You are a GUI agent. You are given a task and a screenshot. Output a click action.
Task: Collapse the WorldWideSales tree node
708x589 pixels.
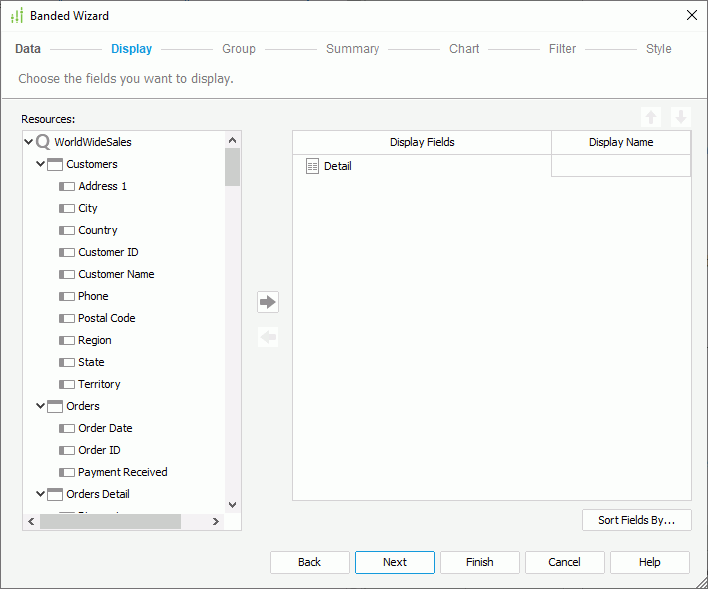(x=28, y=143)
